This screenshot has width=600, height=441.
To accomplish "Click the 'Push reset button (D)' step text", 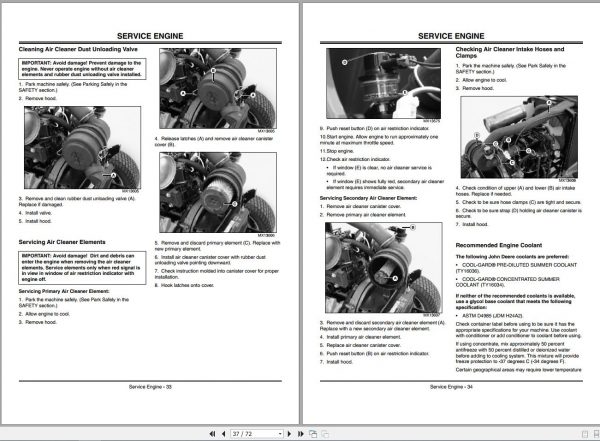I will pos(375,128).
